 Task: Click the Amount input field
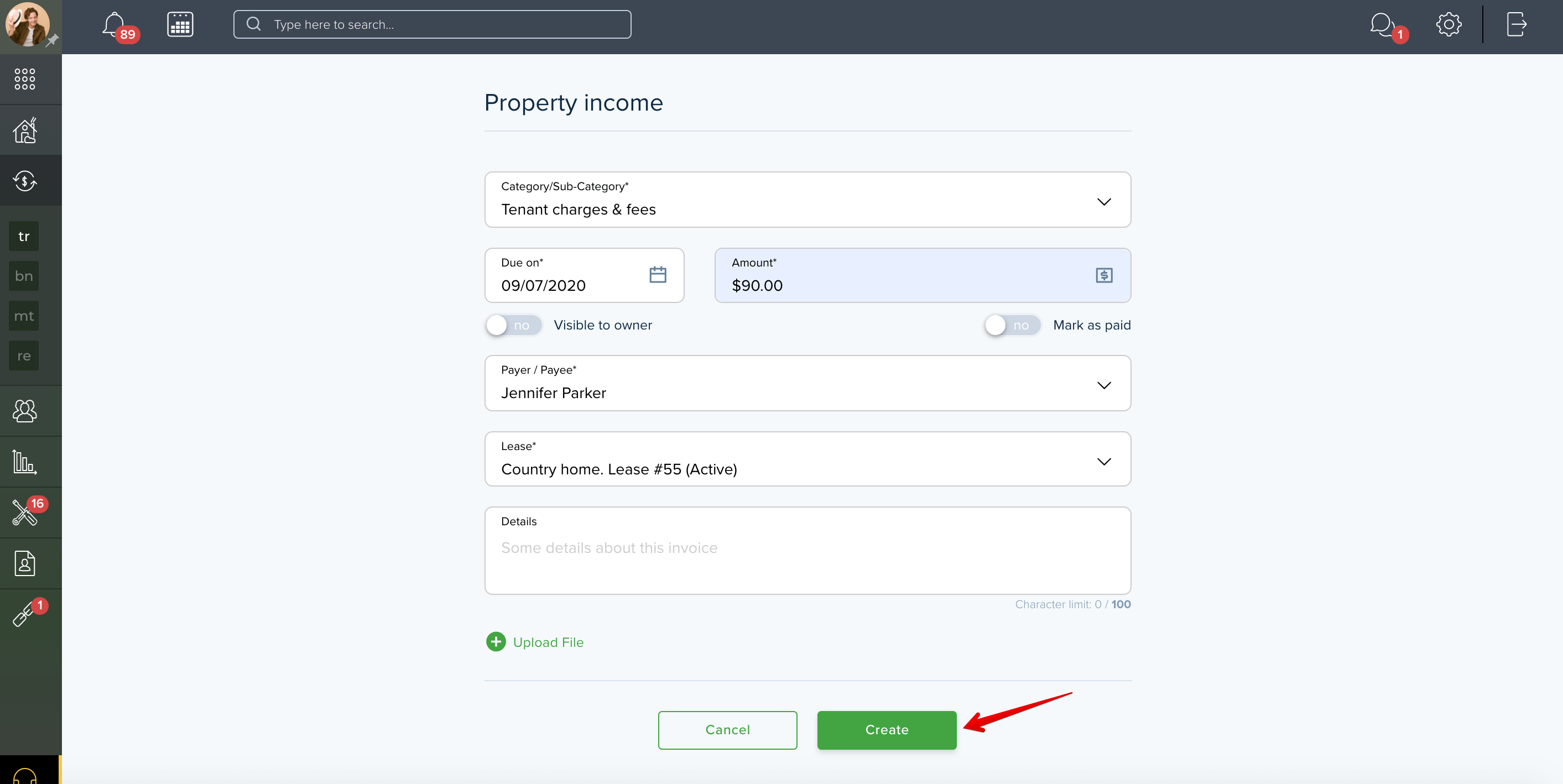tap(923, 275)
